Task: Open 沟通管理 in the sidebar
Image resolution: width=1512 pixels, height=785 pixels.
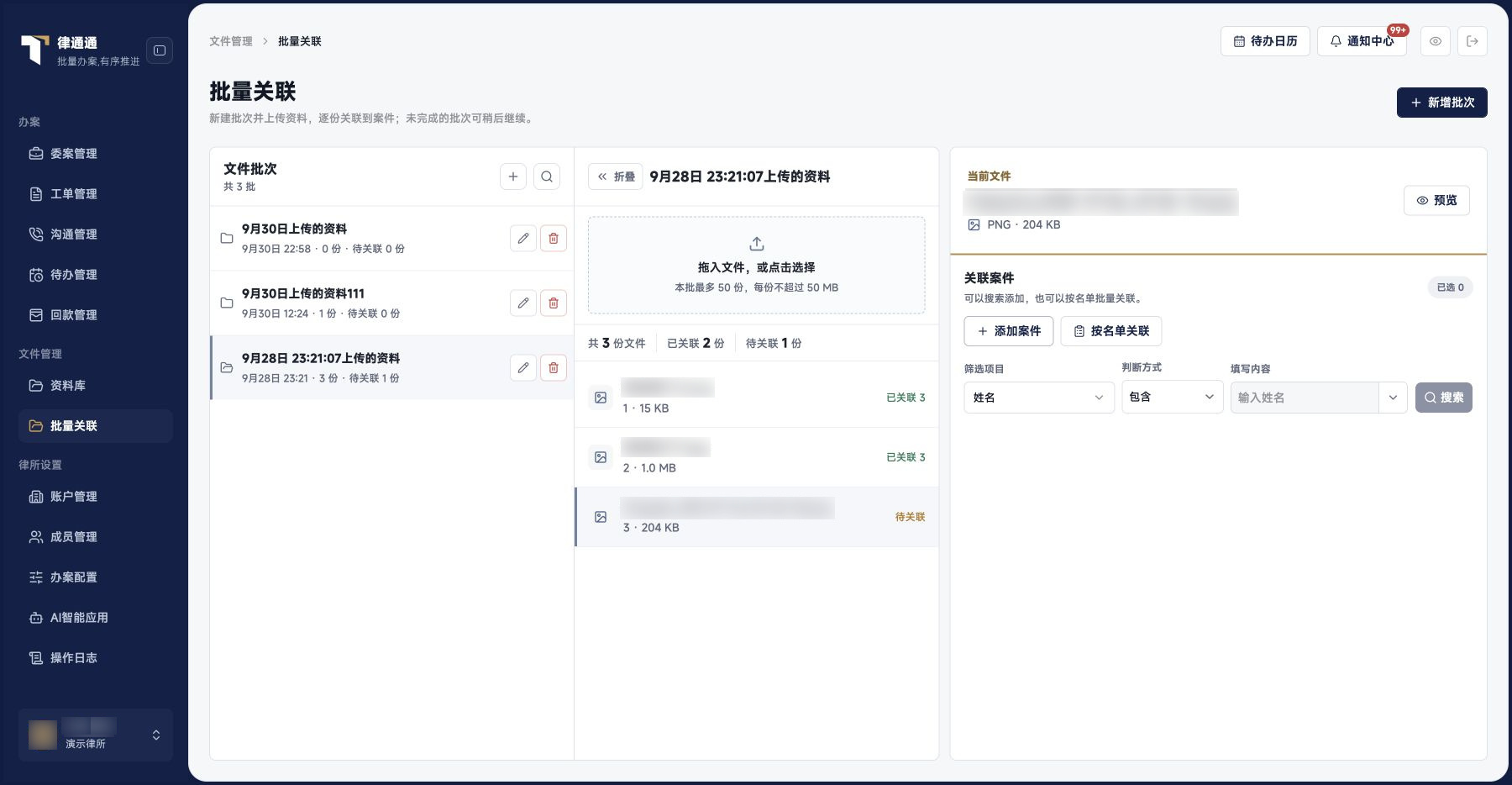Action: (x=96, y=234)
